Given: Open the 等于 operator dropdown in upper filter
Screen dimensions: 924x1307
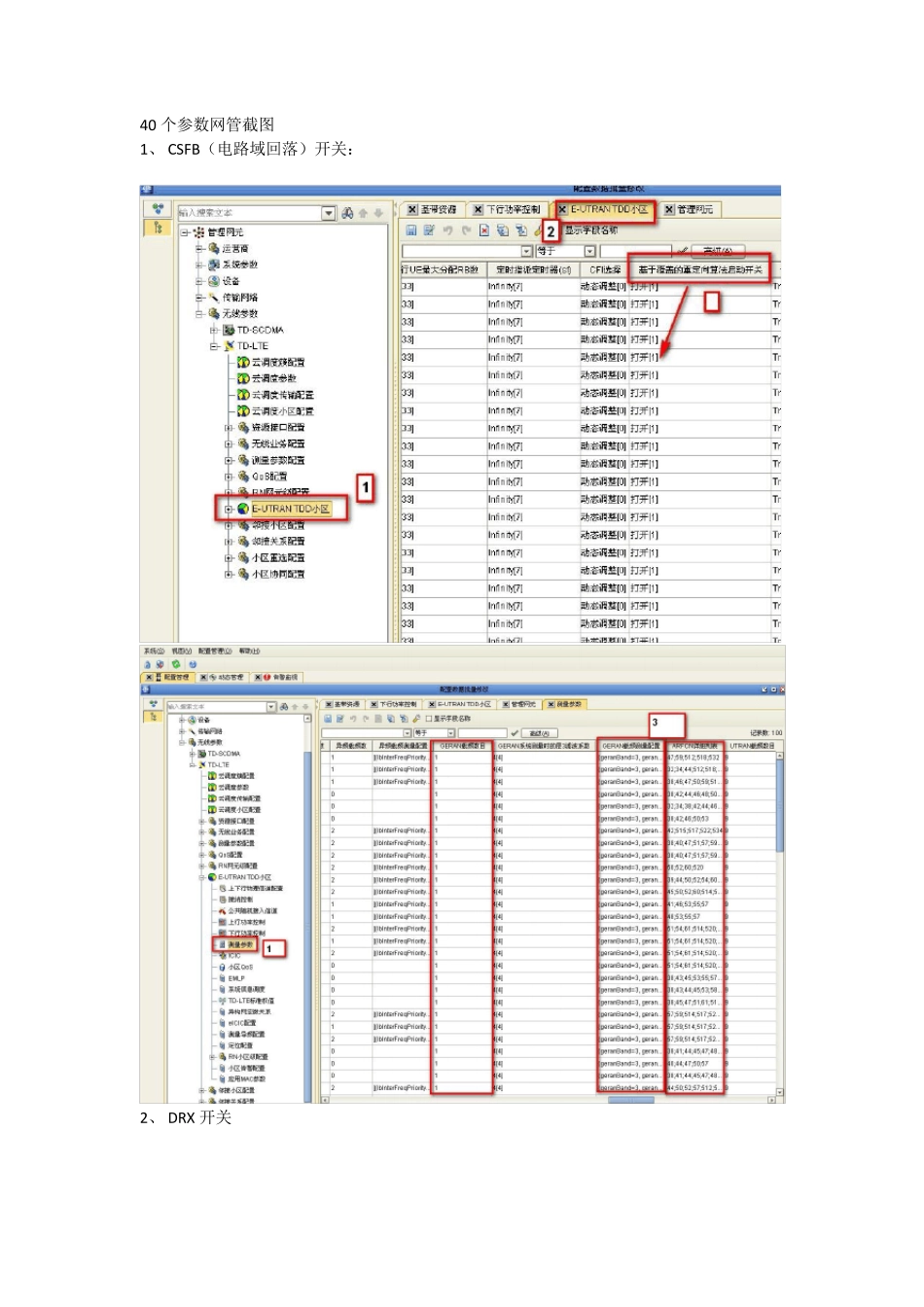Looking at the screenshot, I should click(x=589, y=251).
